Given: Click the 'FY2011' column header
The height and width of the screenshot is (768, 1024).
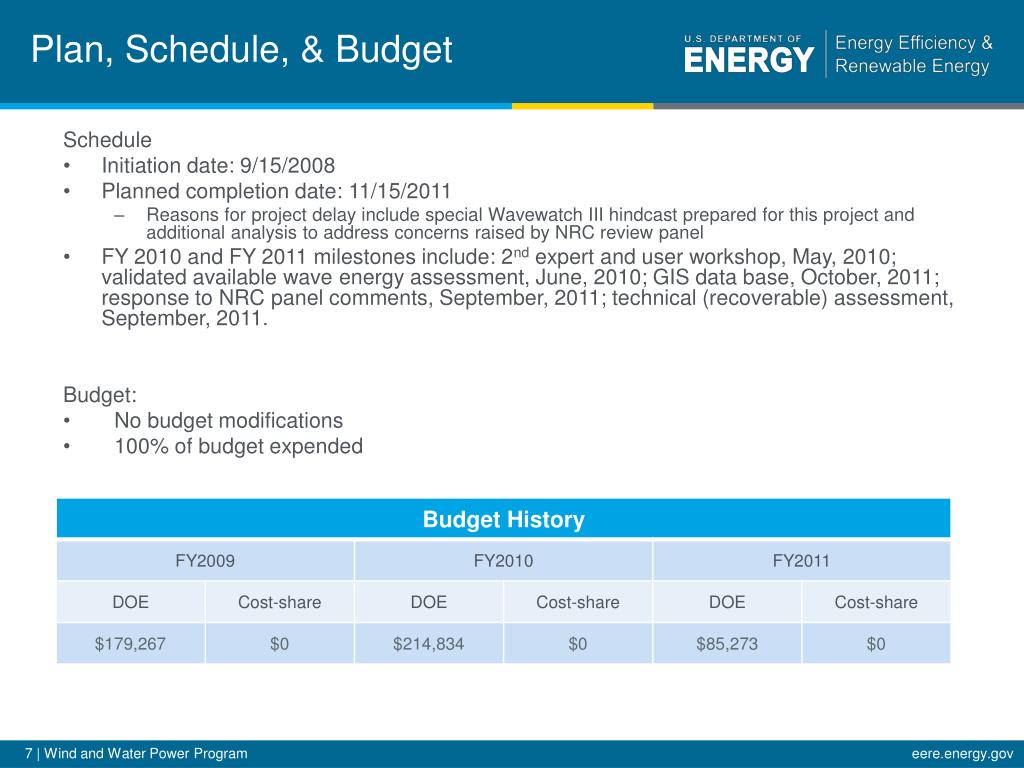Looking at the screenshot, I should click(x=801, y=561).
